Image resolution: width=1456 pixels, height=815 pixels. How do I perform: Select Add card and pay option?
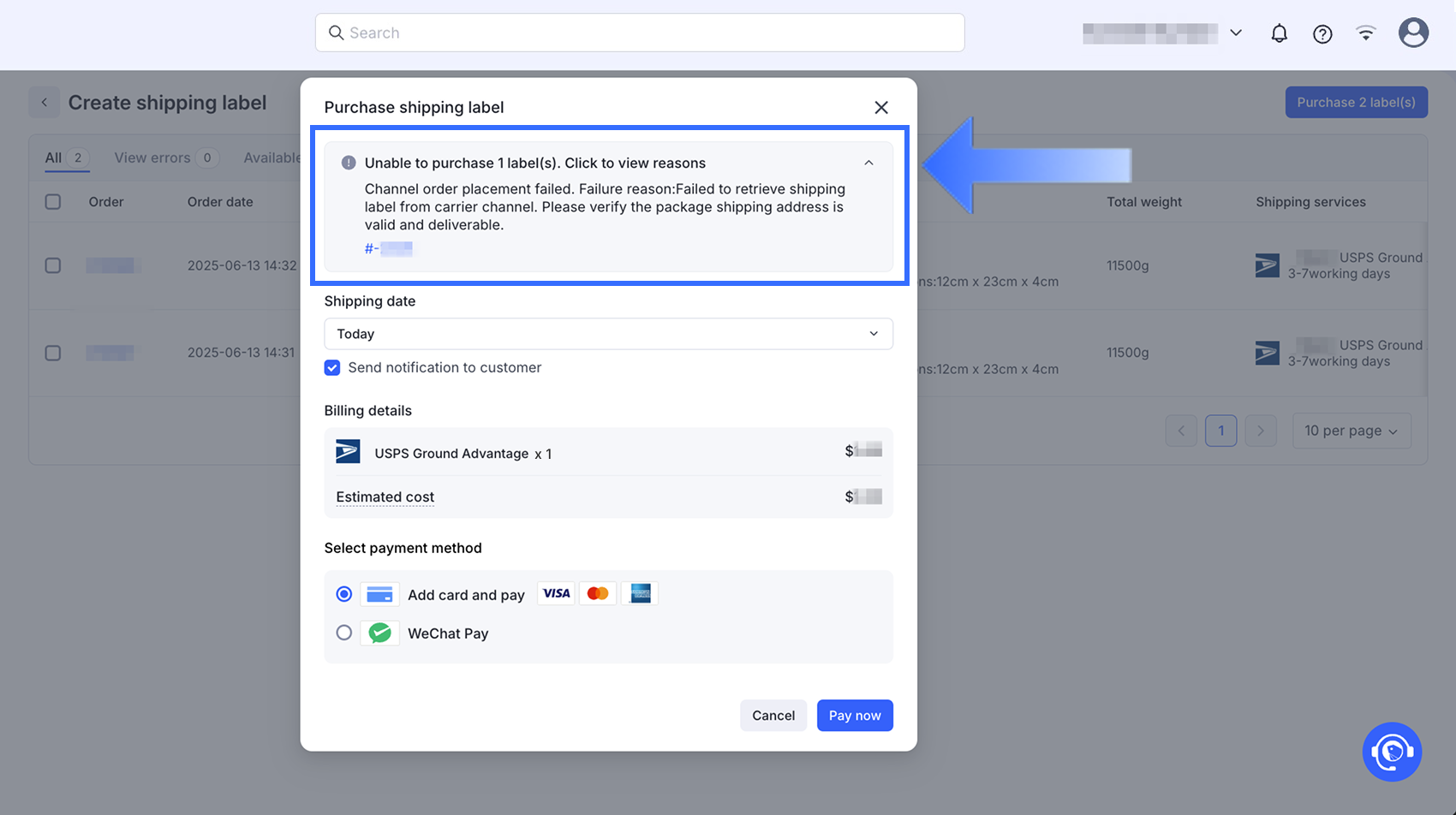point(344,594)
